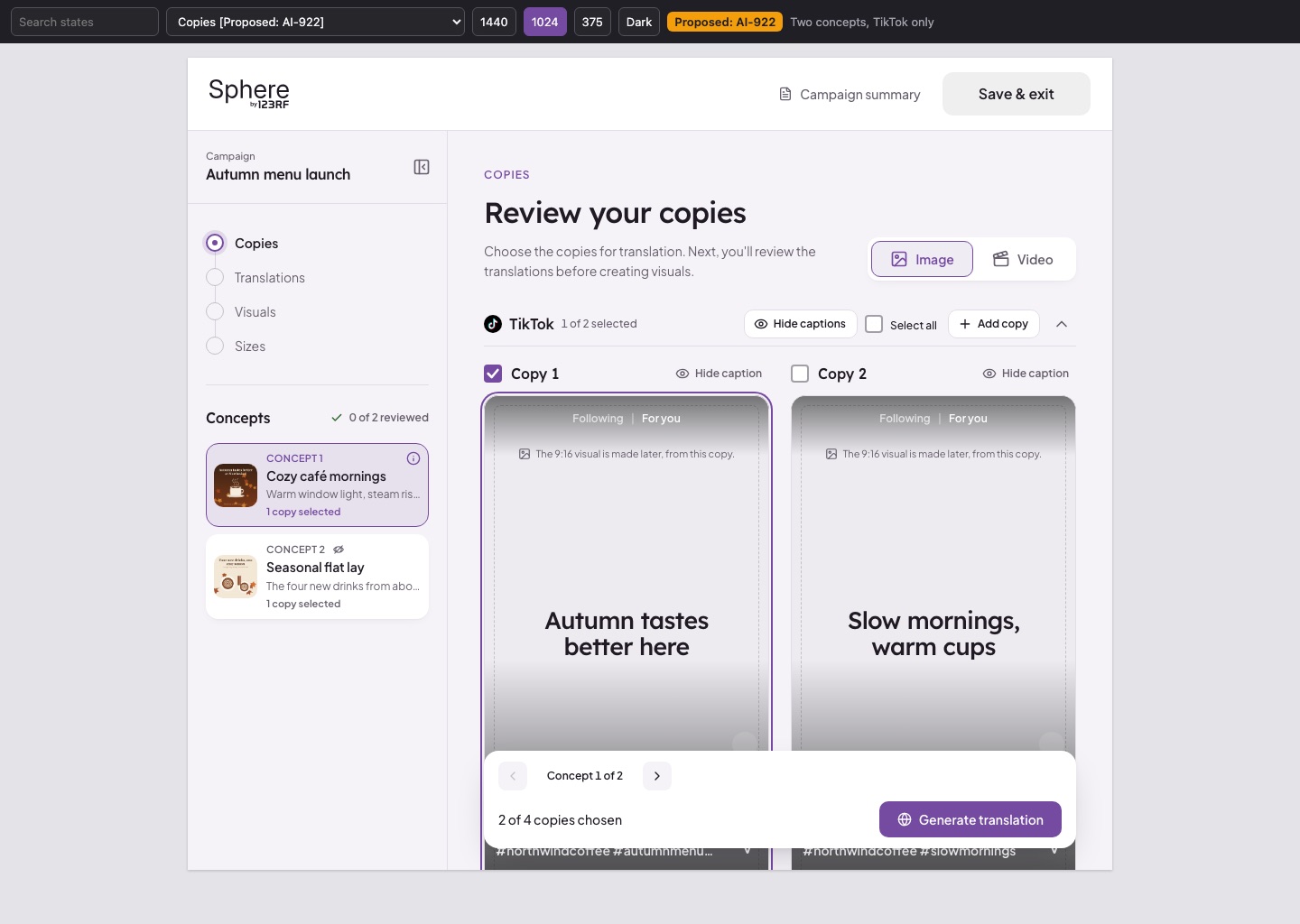Click the 'Autumn tastes better here' copy text
Viewport: 1300px width, 924px height.
[627, 633]
